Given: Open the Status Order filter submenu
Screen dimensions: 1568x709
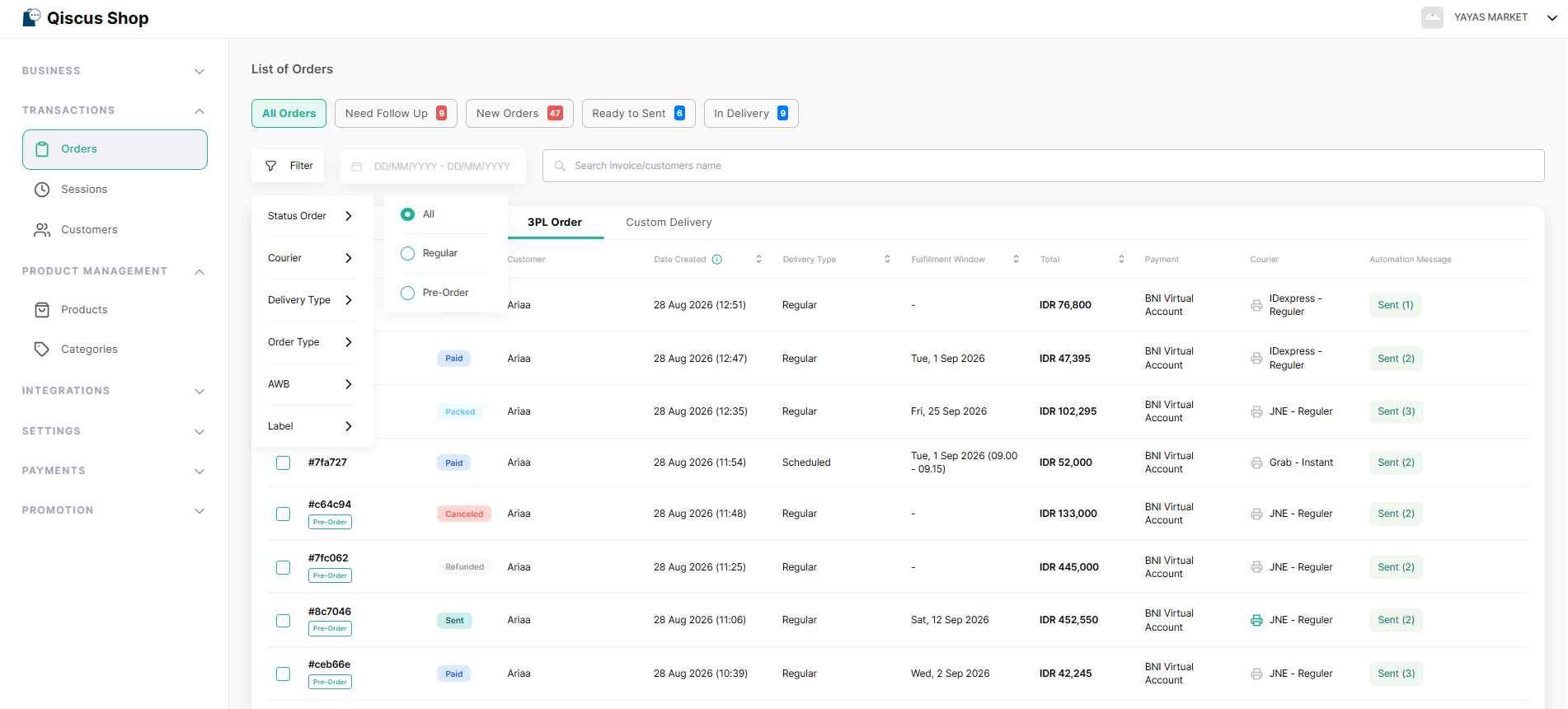Looking at the screenshot, I should point(311,216).
